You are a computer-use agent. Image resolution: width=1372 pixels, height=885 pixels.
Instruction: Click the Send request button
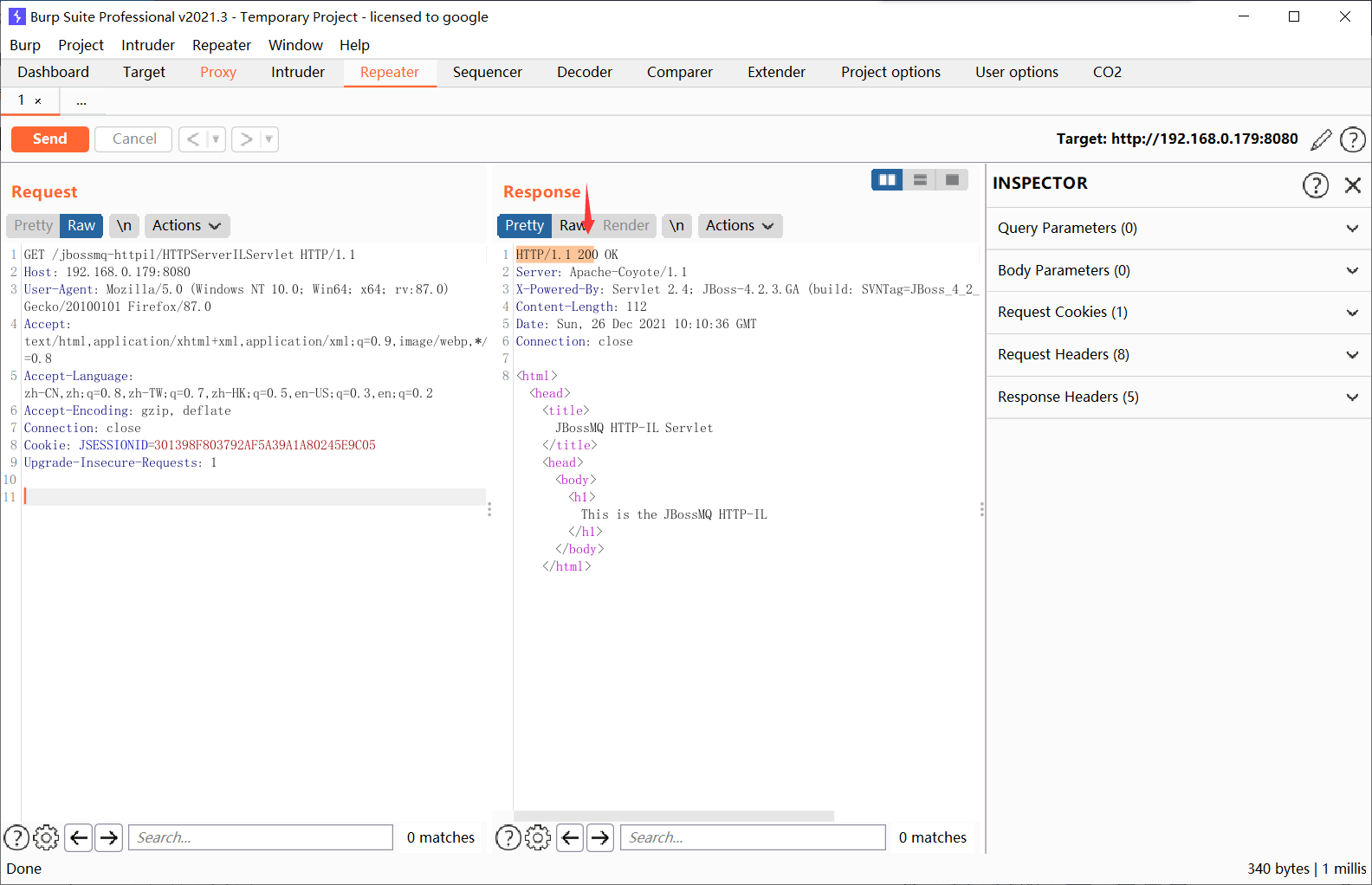[49, 139]
